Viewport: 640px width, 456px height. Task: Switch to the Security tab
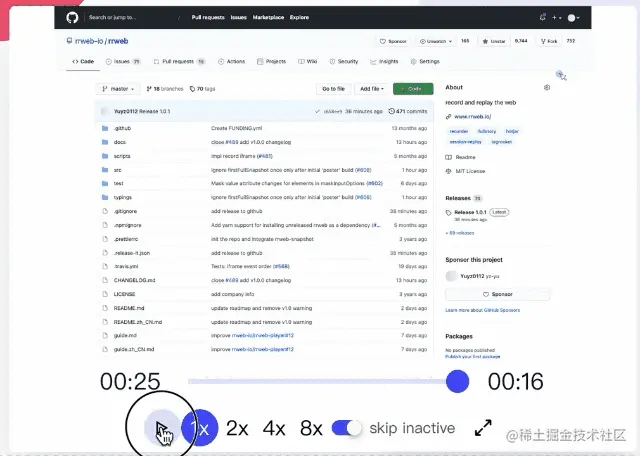(344, 61)
